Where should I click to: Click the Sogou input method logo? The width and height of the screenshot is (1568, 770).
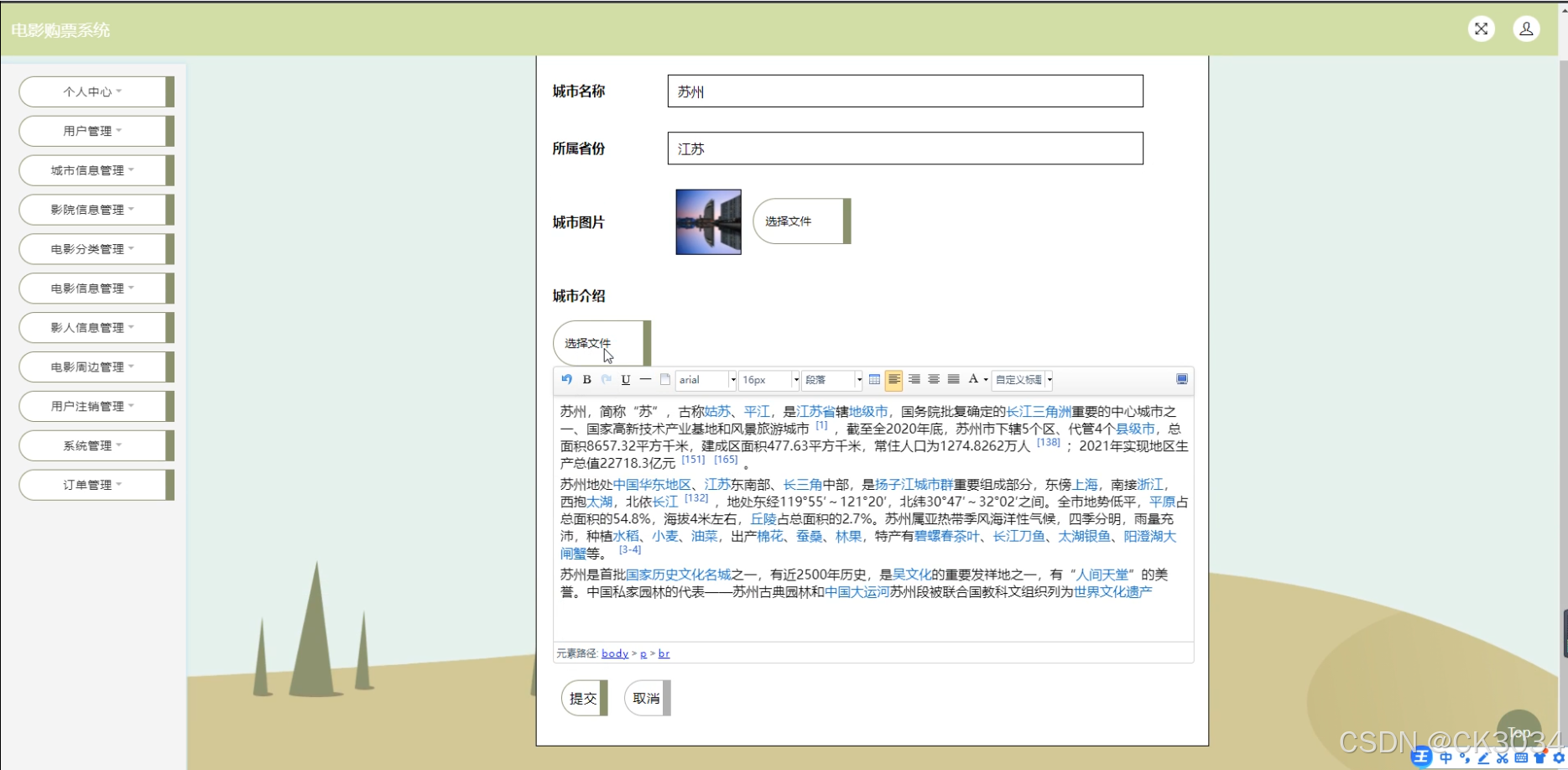(x=1421, y=758)
